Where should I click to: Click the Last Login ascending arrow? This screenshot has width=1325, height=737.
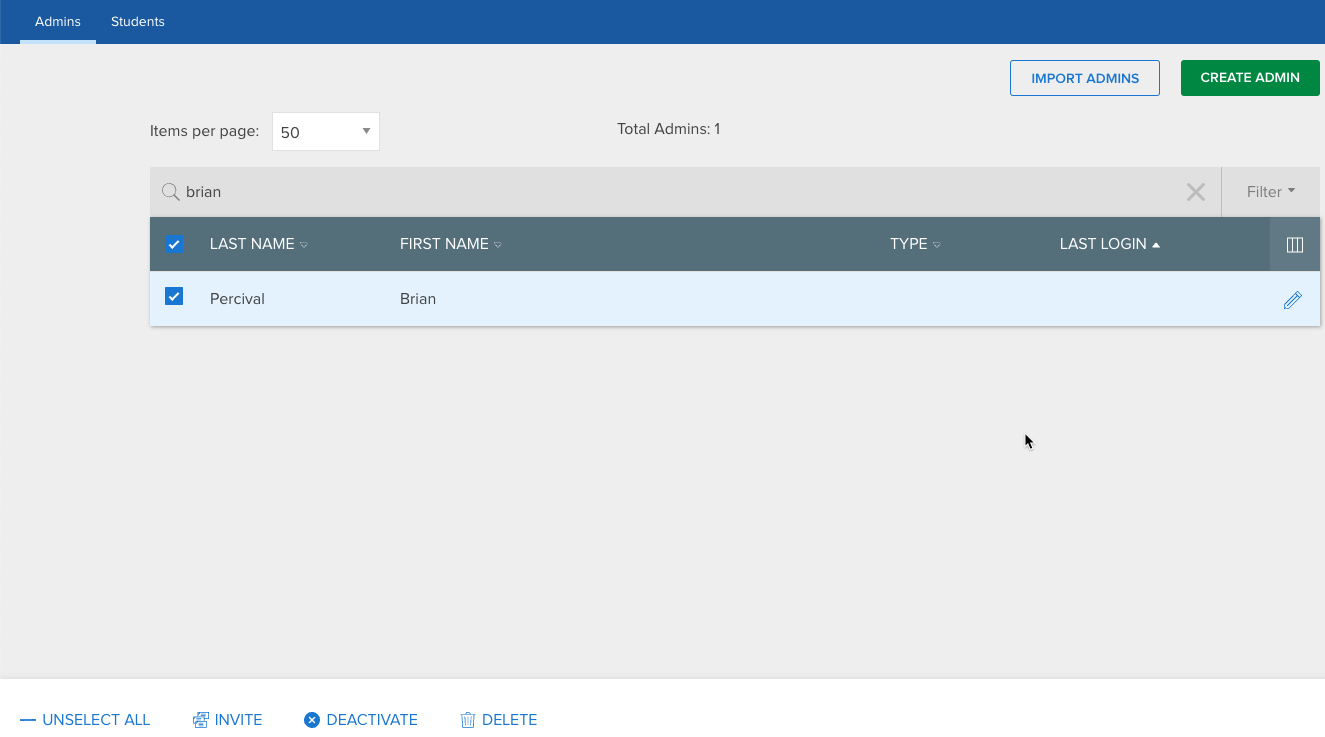click(1156, 245)
